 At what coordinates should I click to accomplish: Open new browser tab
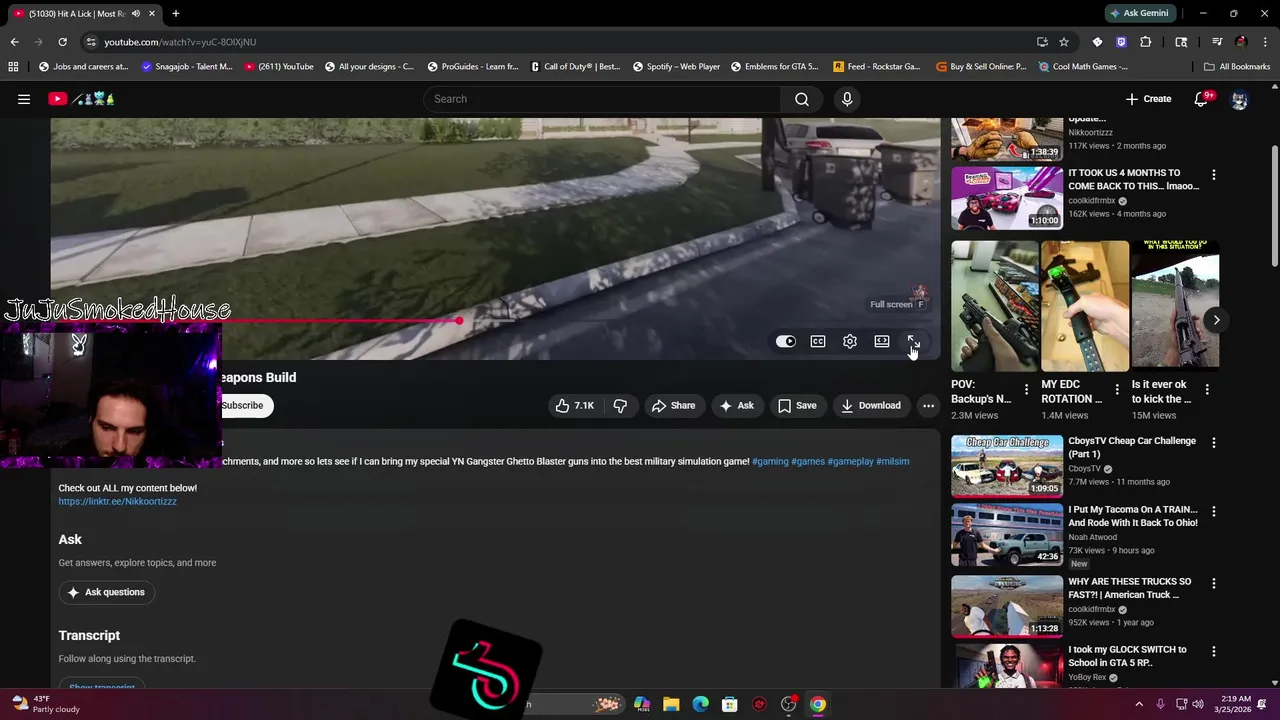pyautogui.click(x=175, y=14)
